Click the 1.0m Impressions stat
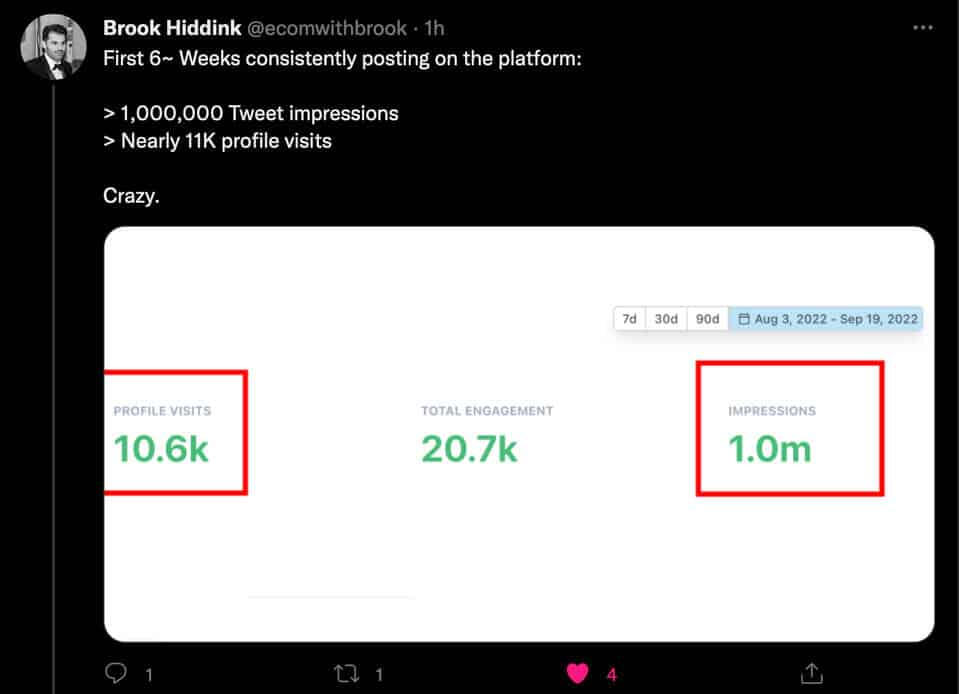This screenshot has width=959, height=694. 770,448
